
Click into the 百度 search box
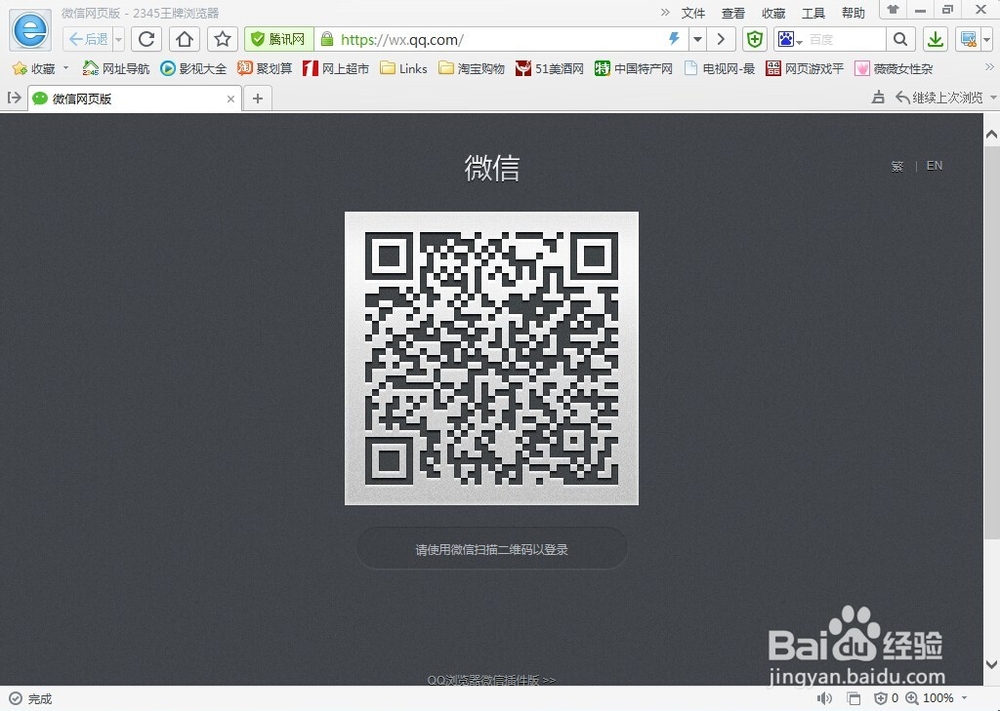coord(845,40)
